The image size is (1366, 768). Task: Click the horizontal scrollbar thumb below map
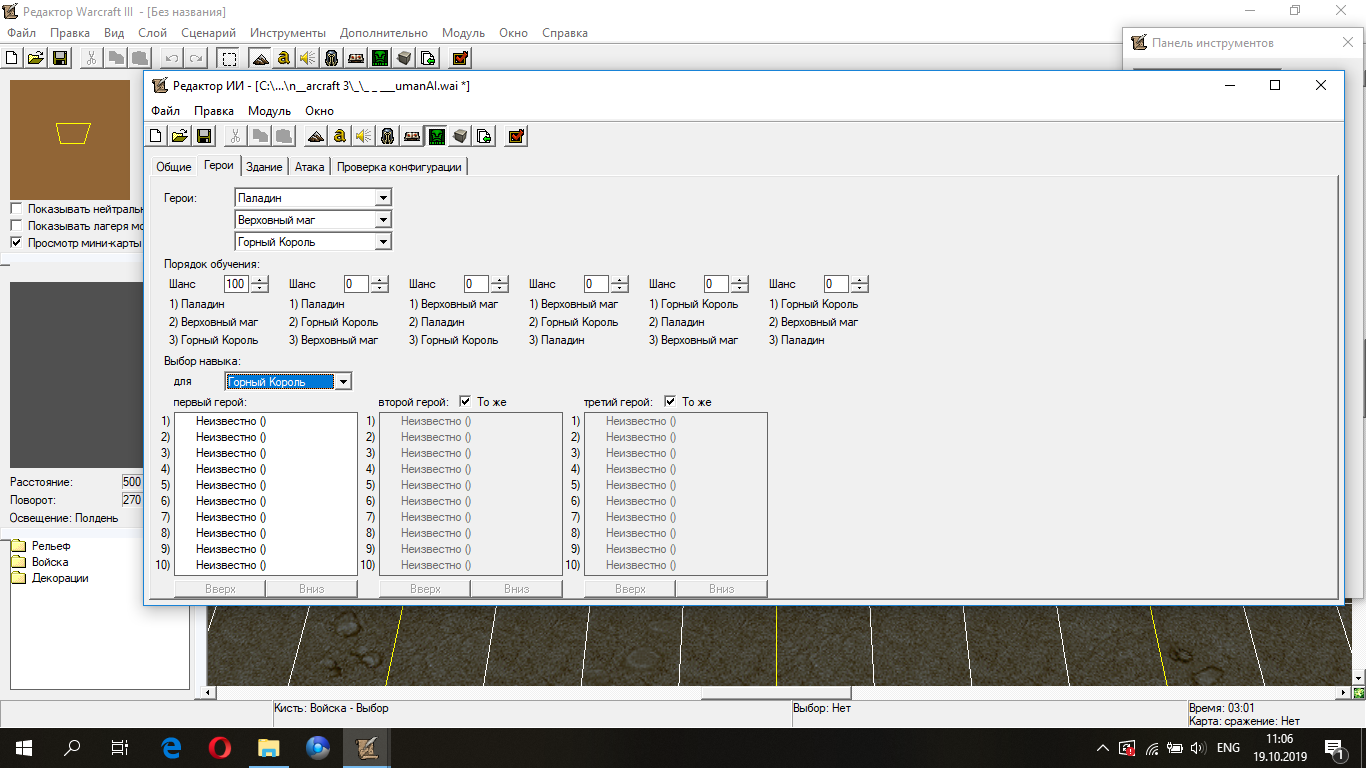[x=776, y=692]
